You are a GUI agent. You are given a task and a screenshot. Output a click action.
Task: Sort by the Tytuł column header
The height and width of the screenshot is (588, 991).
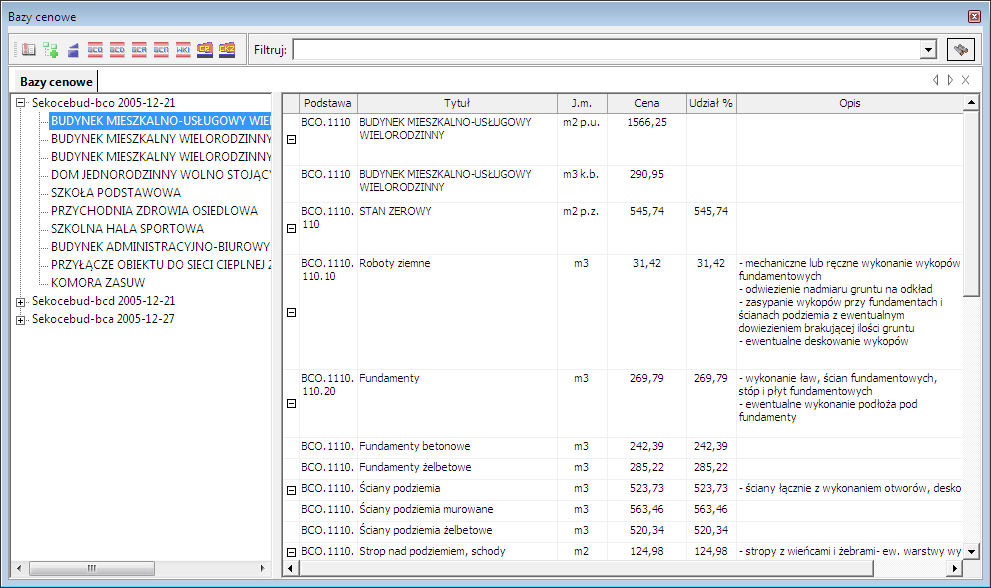tap(457, 103)
